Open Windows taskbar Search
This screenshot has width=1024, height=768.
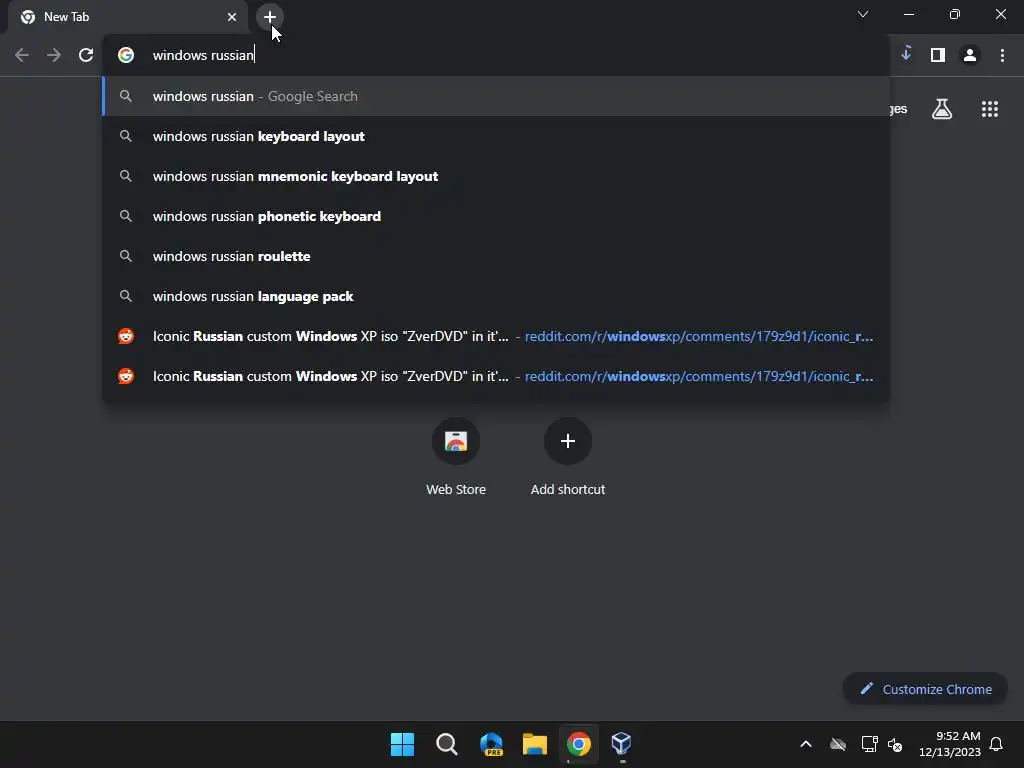click(447, 744)
